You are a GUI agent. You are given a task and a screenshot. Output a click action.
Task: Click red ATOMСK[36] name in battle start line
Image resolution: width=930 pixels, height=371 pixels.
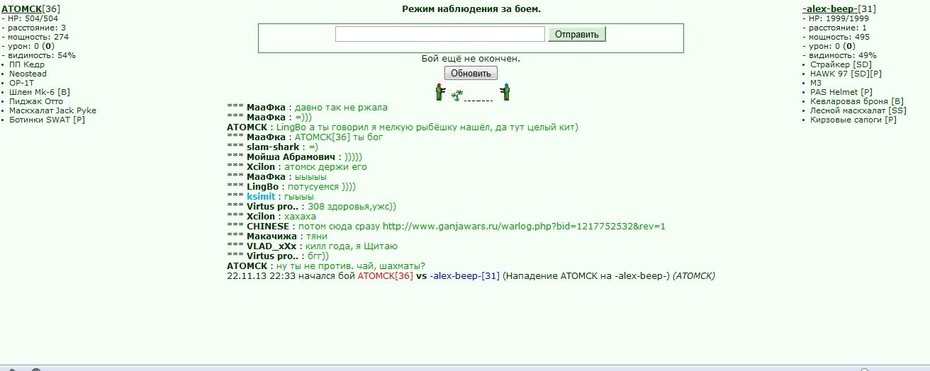[x=385, y=276]
